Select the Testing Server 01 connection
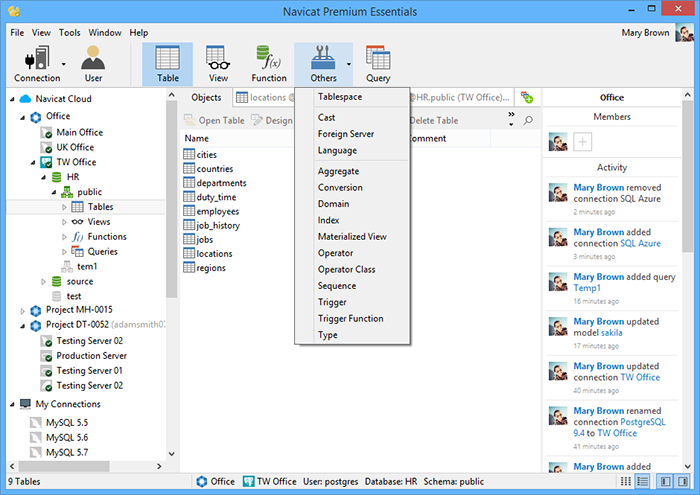This screenshot has width=700, height=495. pos(89,370)
